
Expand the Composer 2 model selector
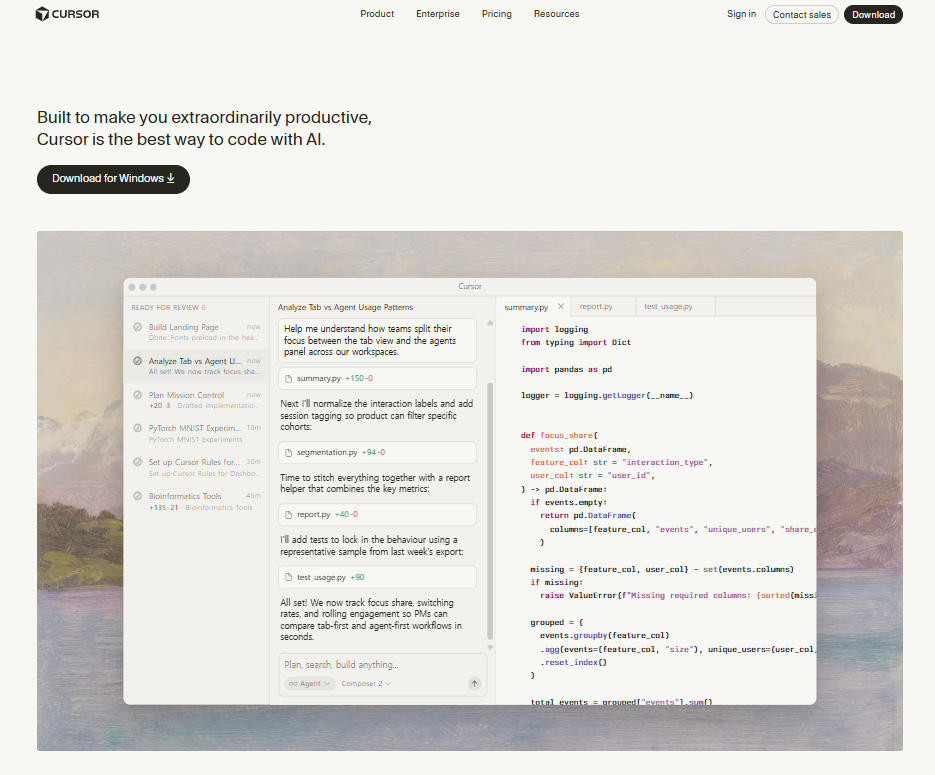(366, 684)
